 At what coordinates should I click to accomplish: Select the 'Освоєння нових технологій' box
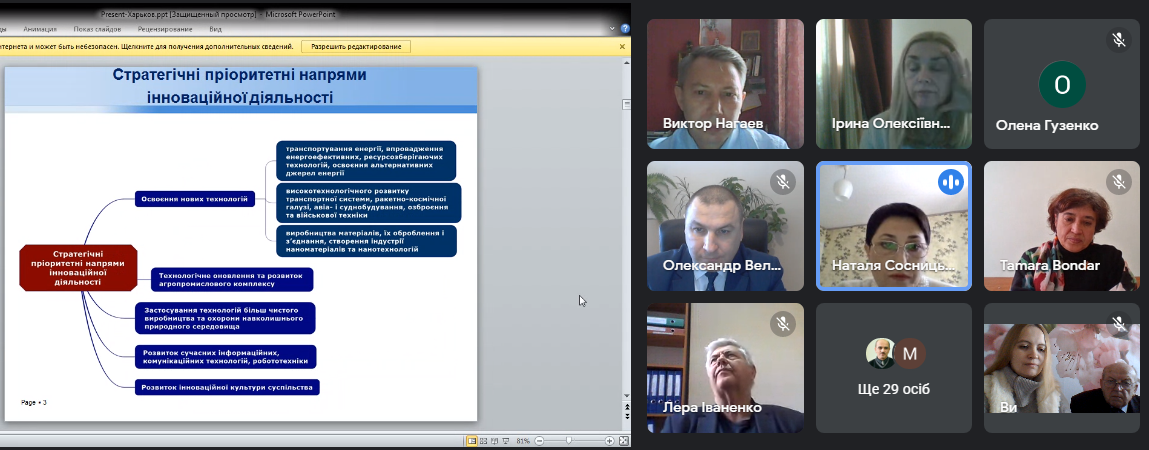click(x=195, y=199)
